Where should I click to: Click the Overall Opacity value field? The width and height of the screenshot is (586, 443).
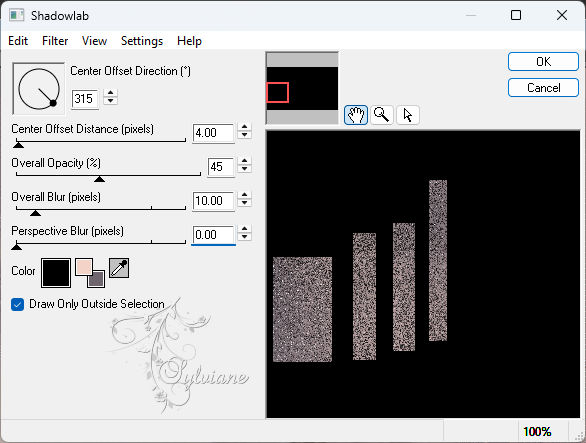click(221, 167)
